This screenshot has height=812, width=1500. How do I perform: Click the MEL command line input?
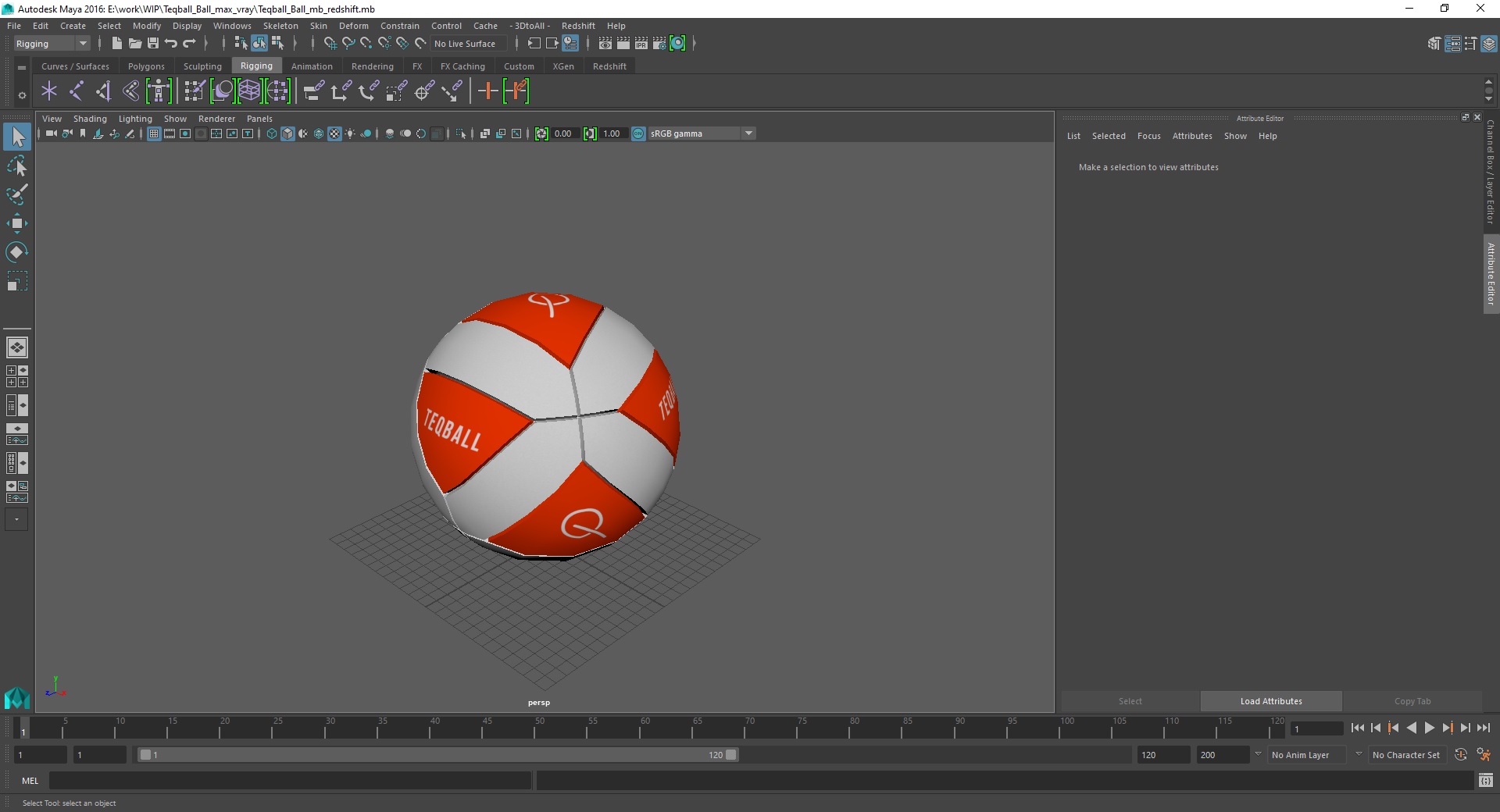coord(290,780)
